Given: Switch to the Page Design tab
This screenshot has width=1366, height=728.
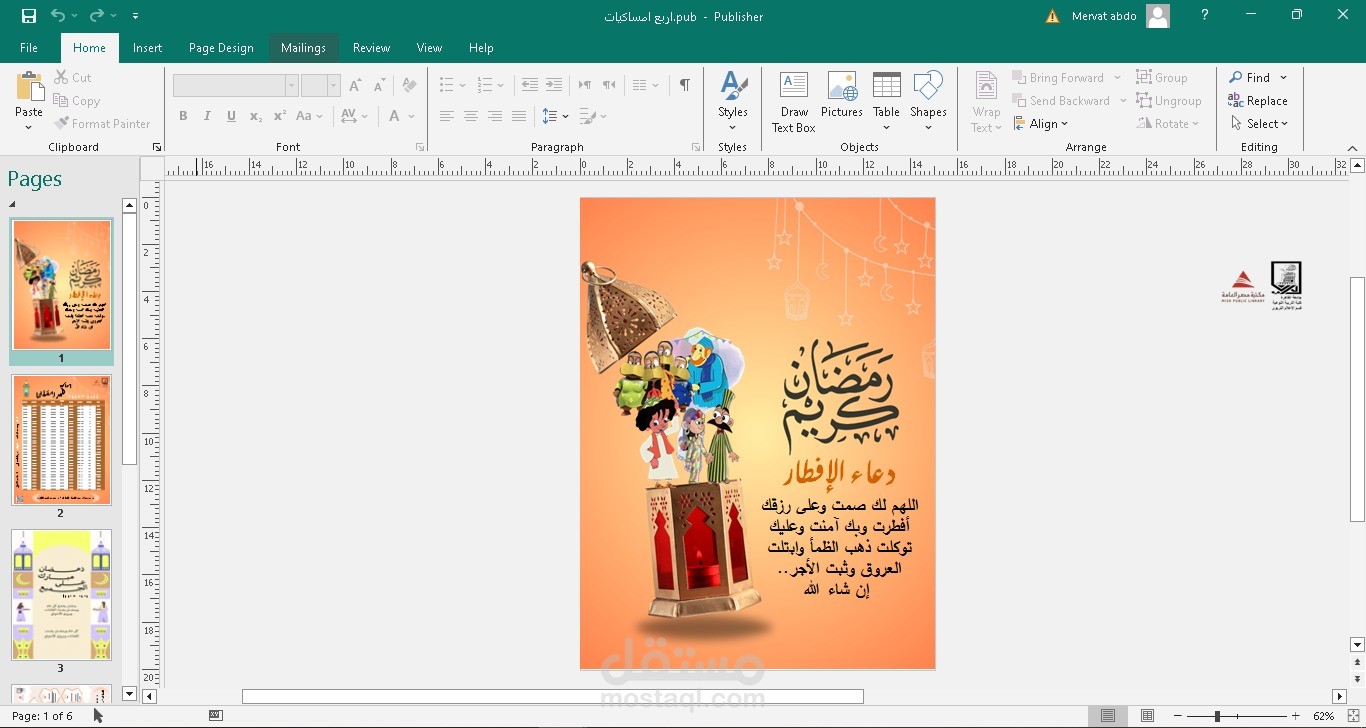Looking at the screenshot, I should [x=221, y=48].
